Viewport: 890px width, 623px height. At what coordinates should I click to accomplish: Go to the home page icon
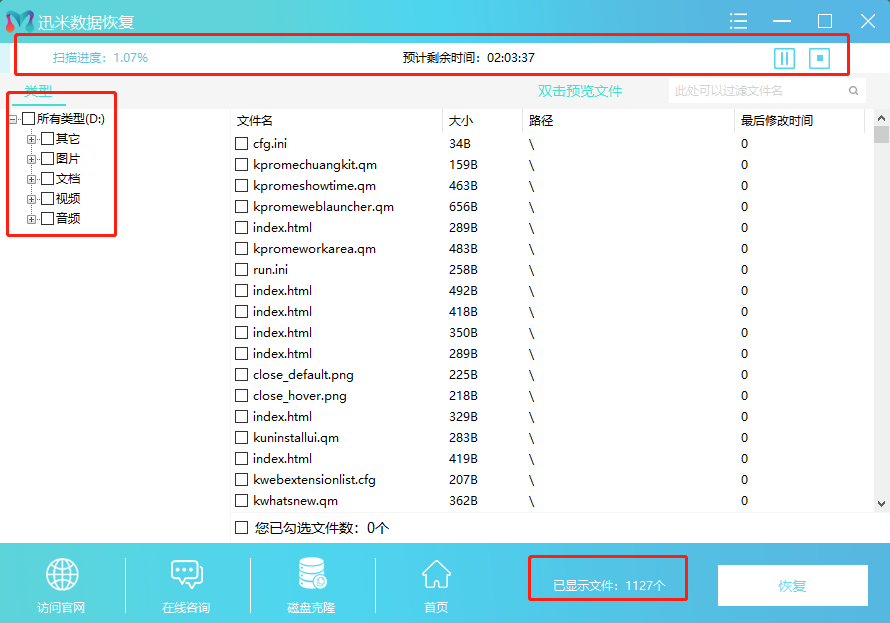click(436, 575)
